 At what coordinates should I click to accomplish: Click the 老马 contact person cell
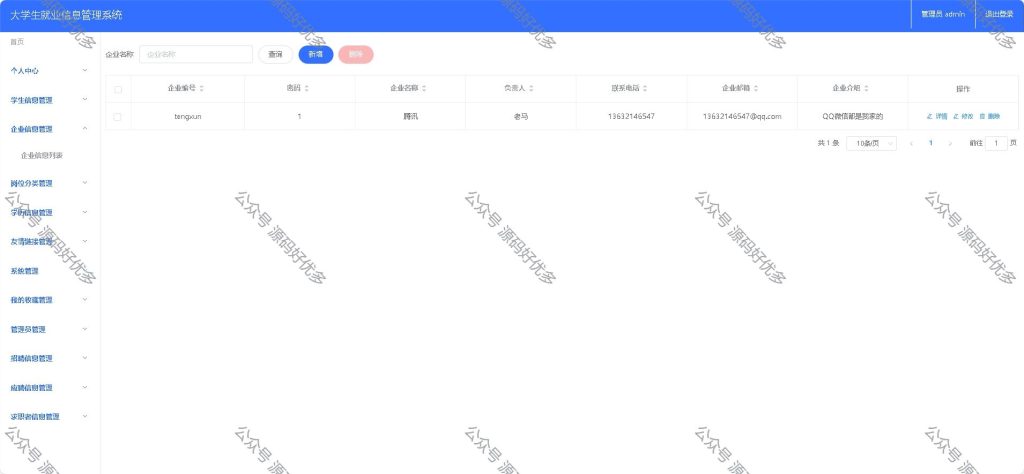pos(520,116)
